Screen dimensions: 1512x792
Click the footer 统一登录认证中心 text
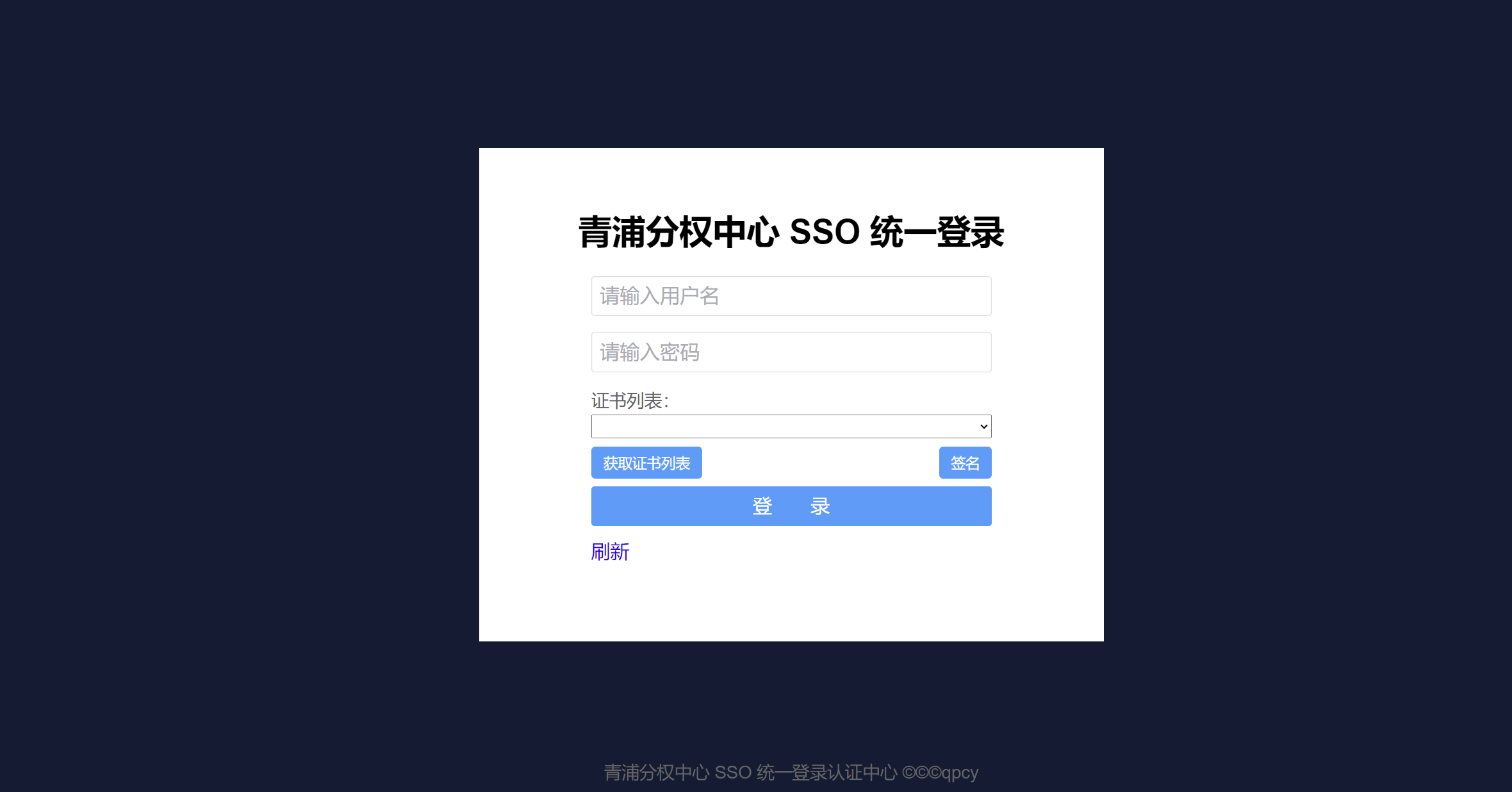(826, 773)
